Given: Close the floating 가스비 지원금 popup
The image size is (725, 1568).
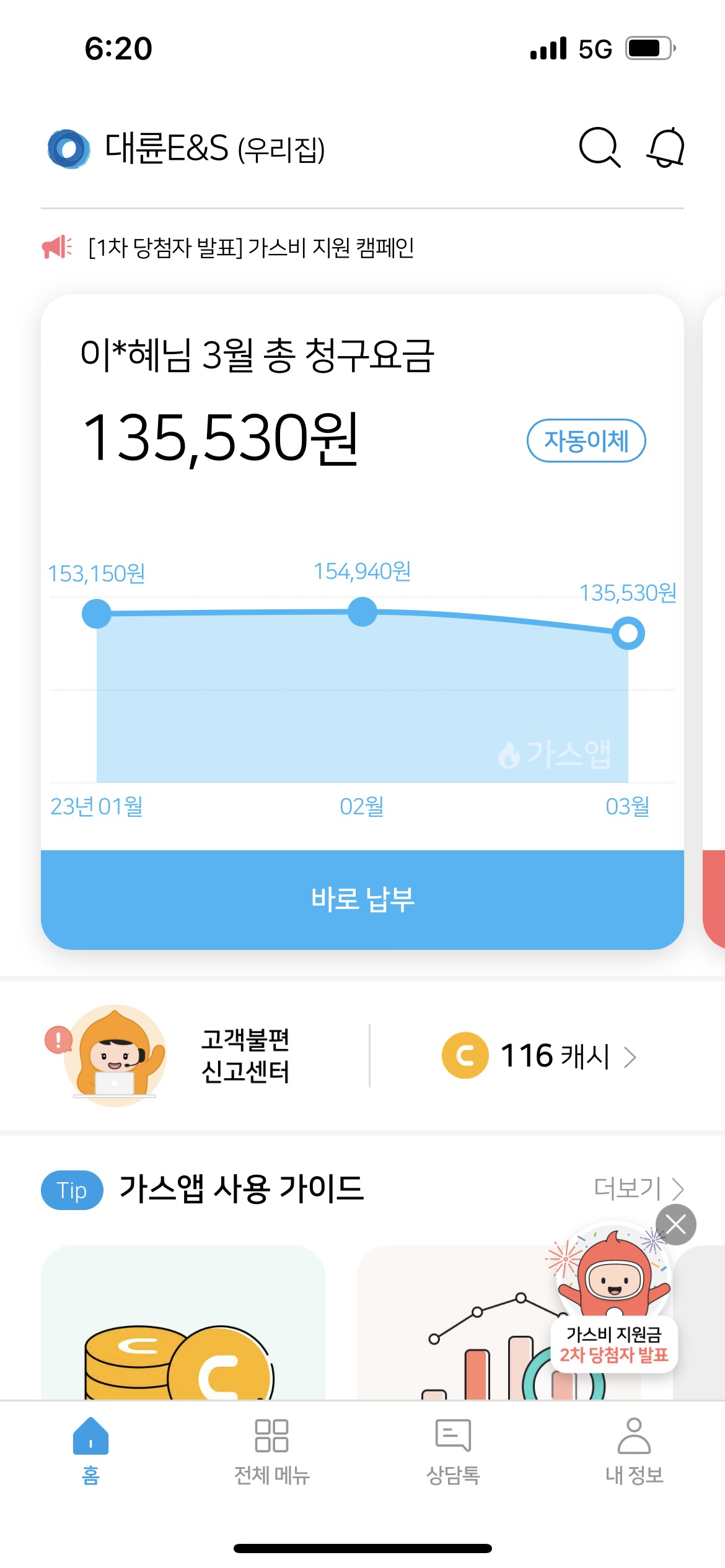Looking at the screenshot, I should pyautogui.click(x=675, y=1224).
